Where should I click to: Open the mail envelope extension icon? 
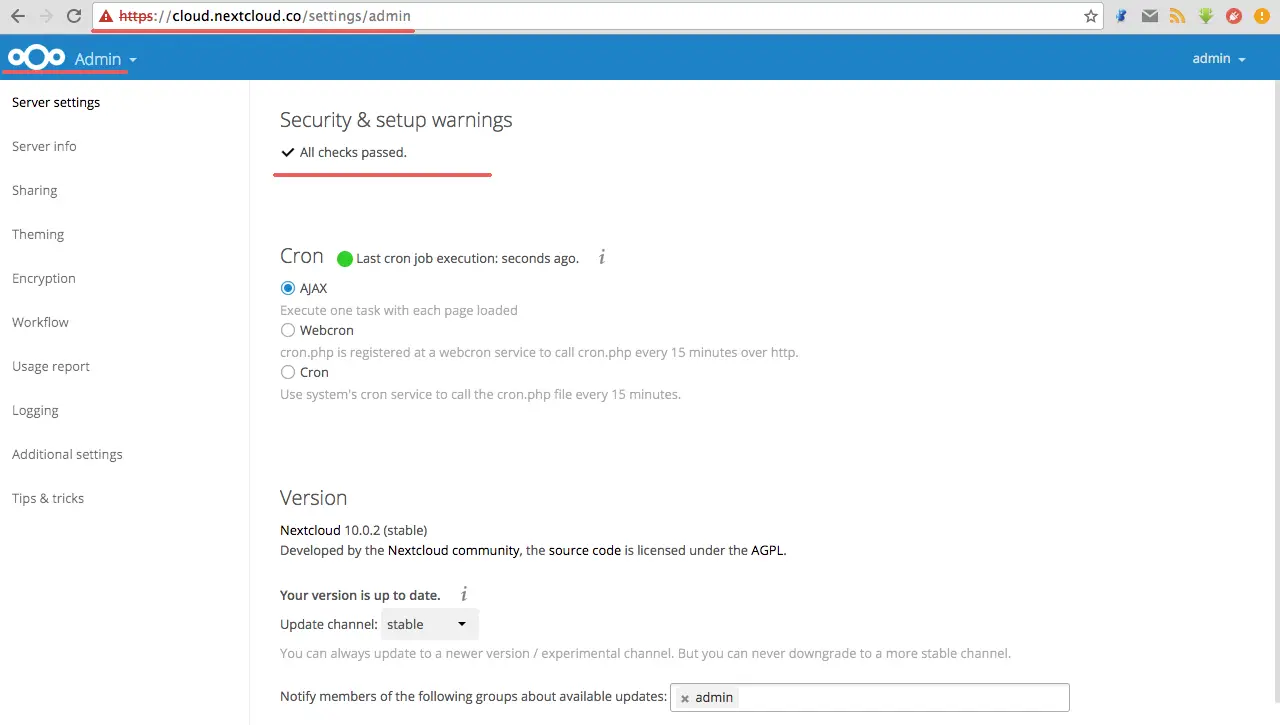(1150, 16)
